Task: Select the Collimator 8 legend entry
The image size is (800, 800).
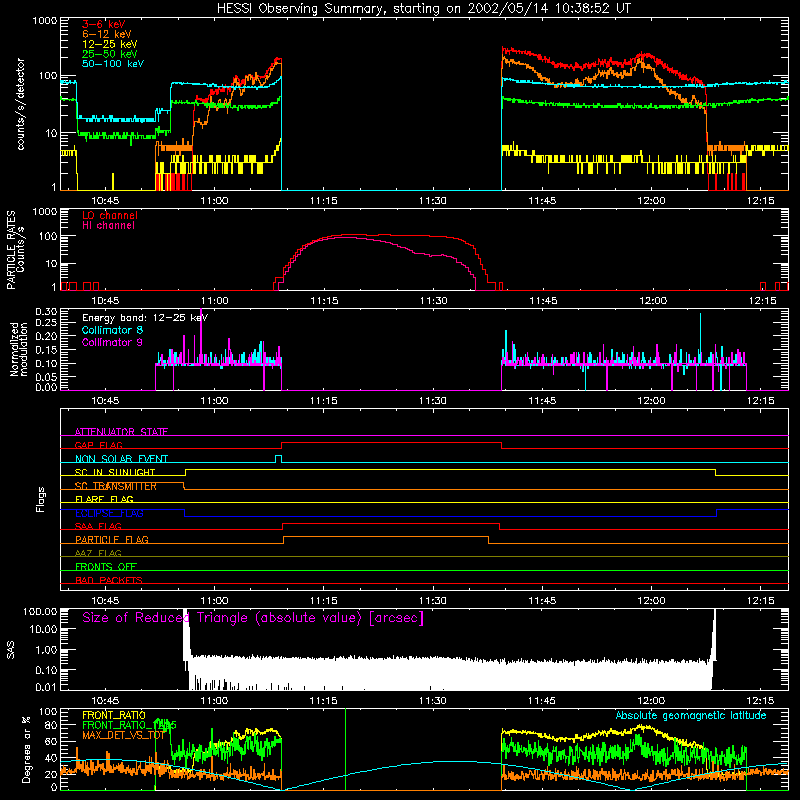Action: pos(112,330)
